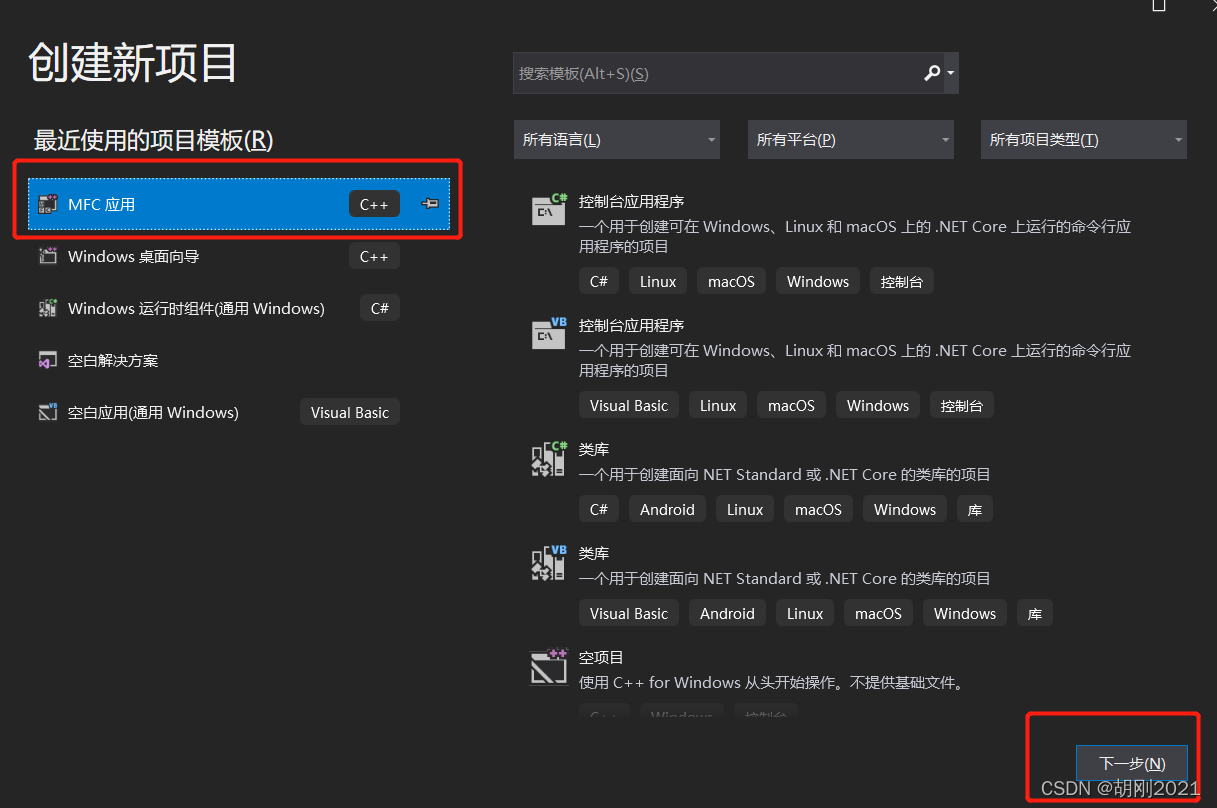
Task: Open the 所有平台 dropdown
Action: (x=850, y=140)
